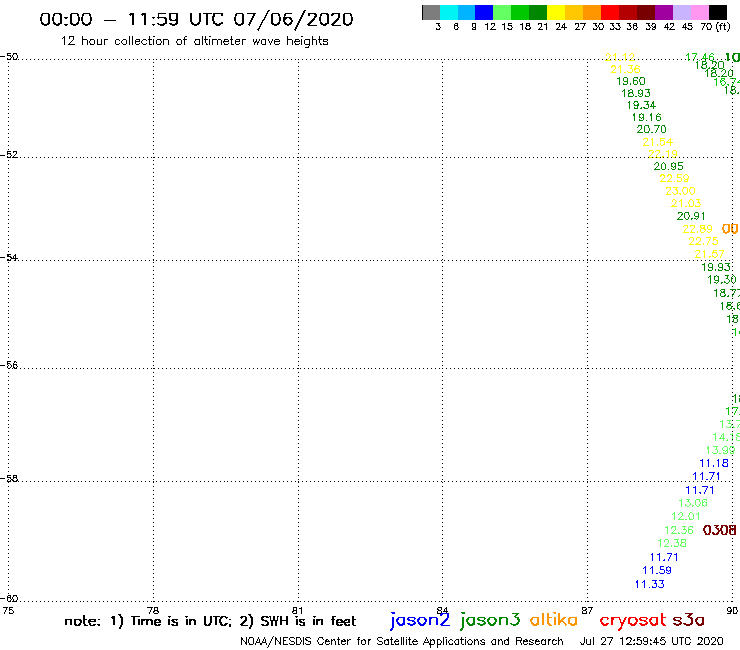Image resolution: width=740 pixels, height=650 pixels.
Task: Click the 19.93 value
Action: click(x=716, y=267)
